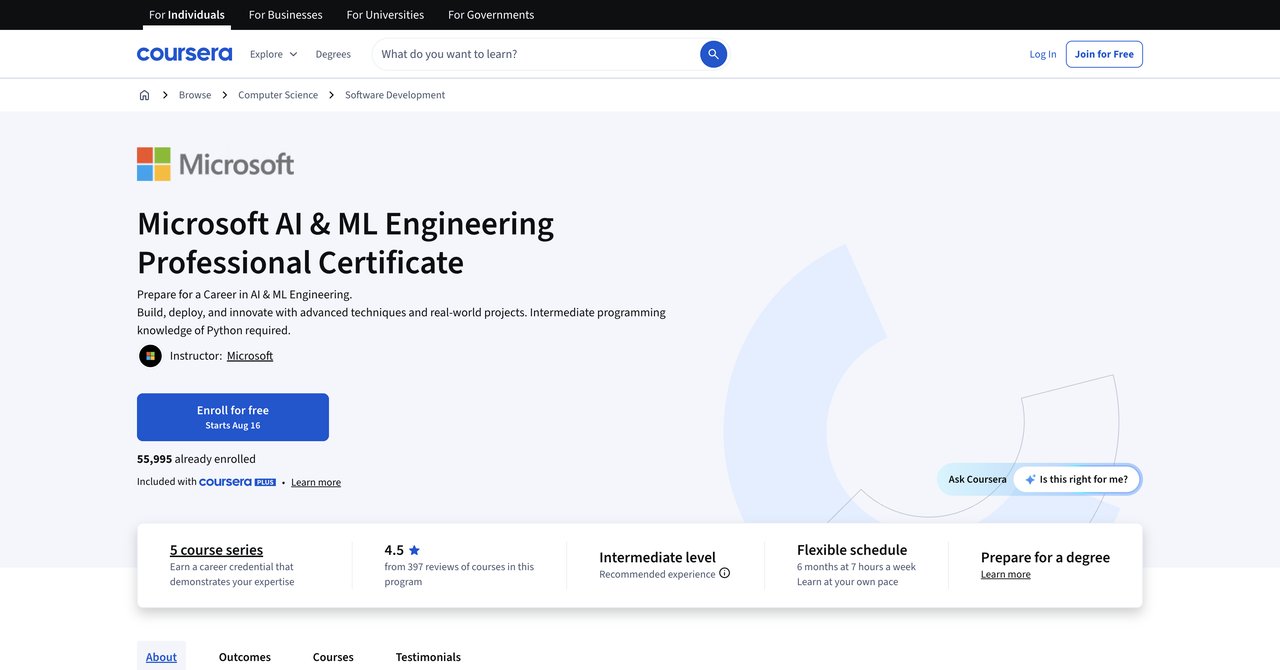Viewport: 1280px width, 670px height.
Task: Click the Log In link
Action: tap(1043, 54)
